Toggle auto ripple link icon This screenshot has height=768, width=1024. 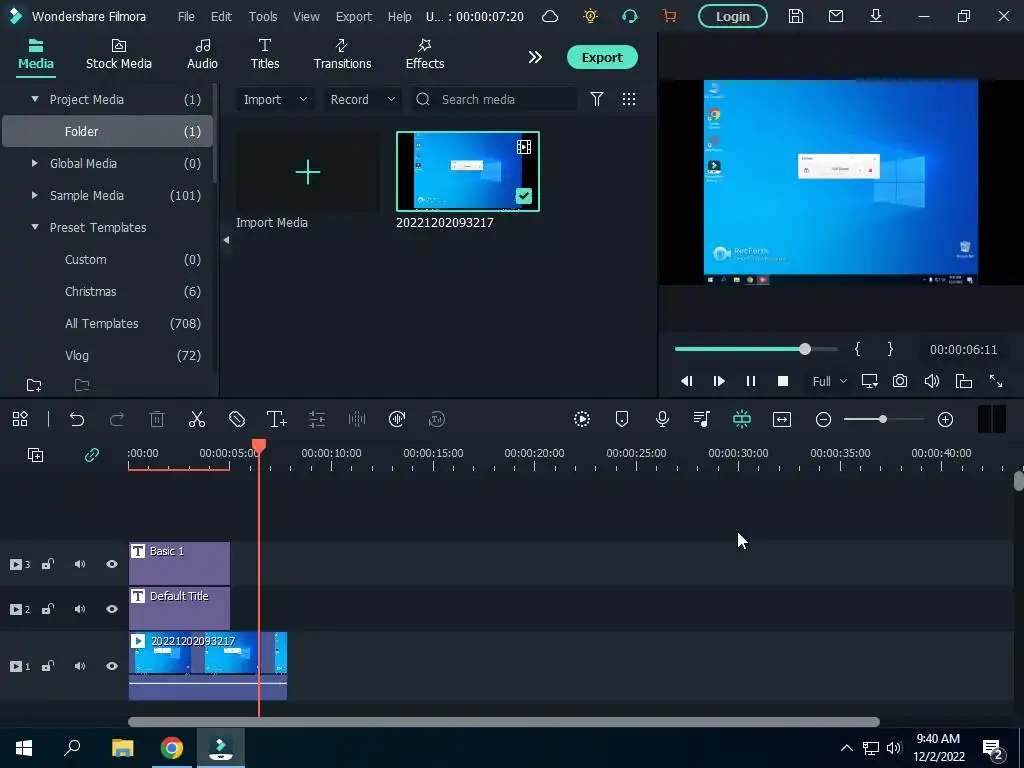(x=91, y=455)
